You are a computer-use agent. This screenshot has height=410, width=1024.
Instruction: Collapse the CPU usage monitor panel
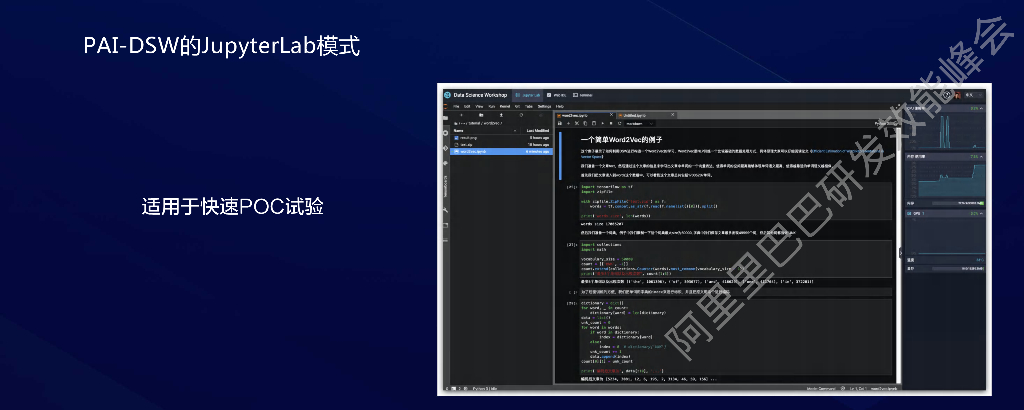982,108
